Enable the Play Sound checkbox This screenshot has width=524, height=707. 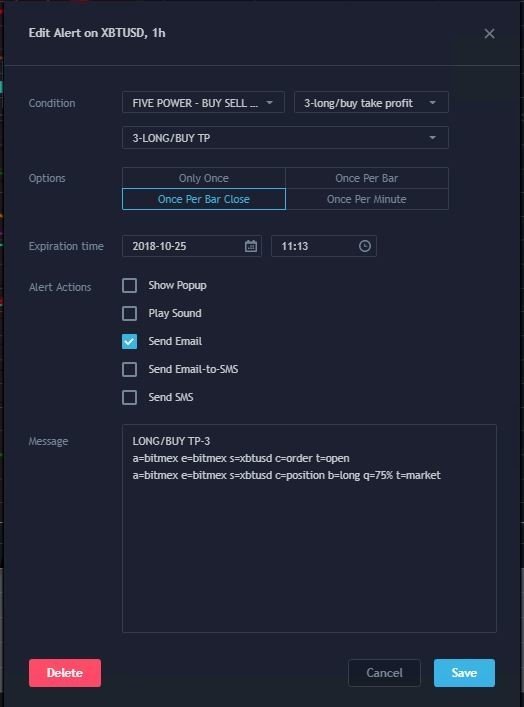pyautogui.click(x=129, y=313)
